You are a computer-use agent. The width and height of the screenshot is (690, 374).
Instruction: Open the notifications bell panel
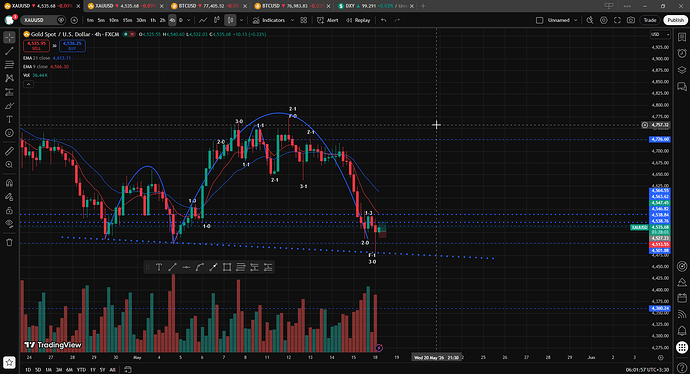[x=682, y=330]
